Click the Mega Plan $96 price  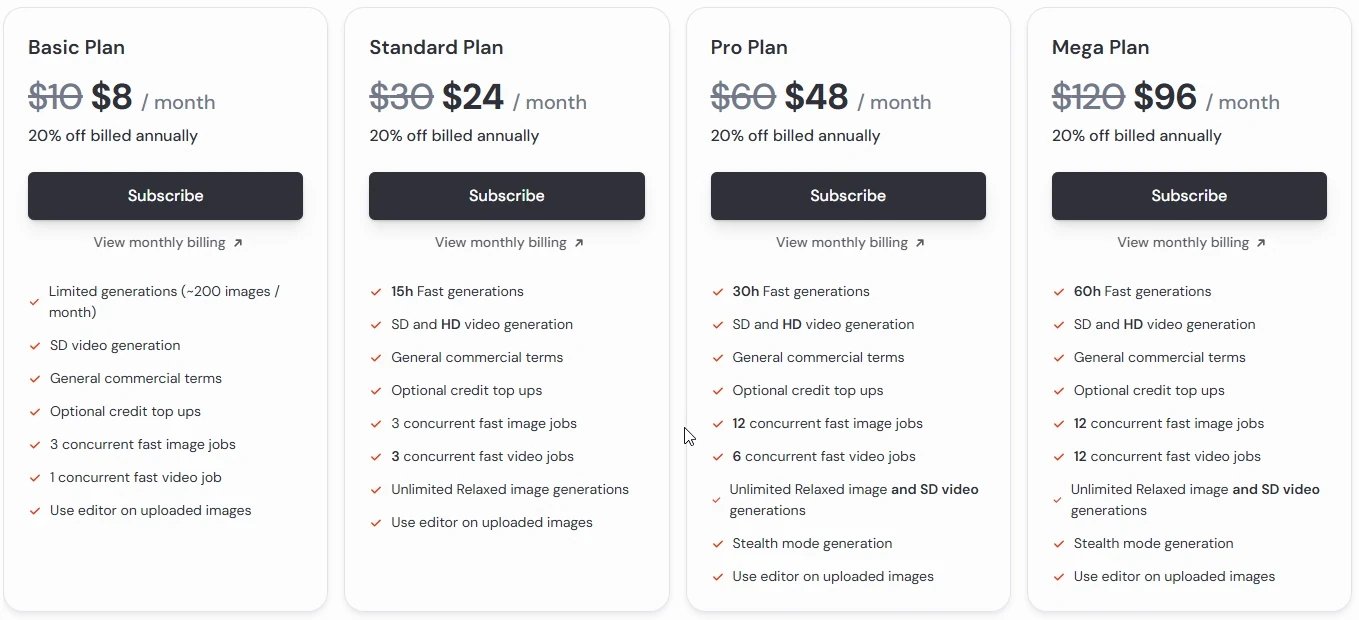(x=1165, y=97)
